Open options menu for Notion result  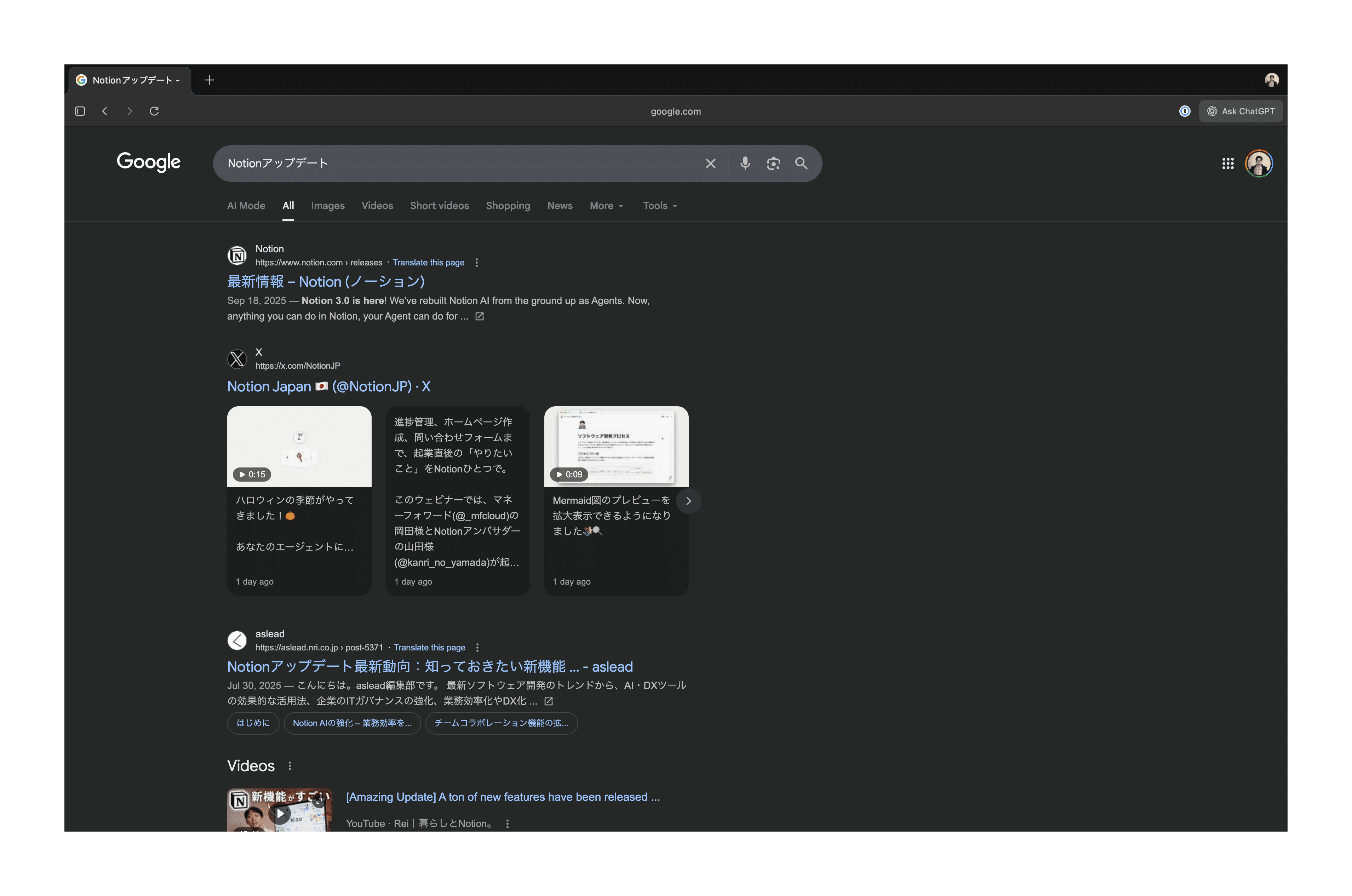(477, 262)
